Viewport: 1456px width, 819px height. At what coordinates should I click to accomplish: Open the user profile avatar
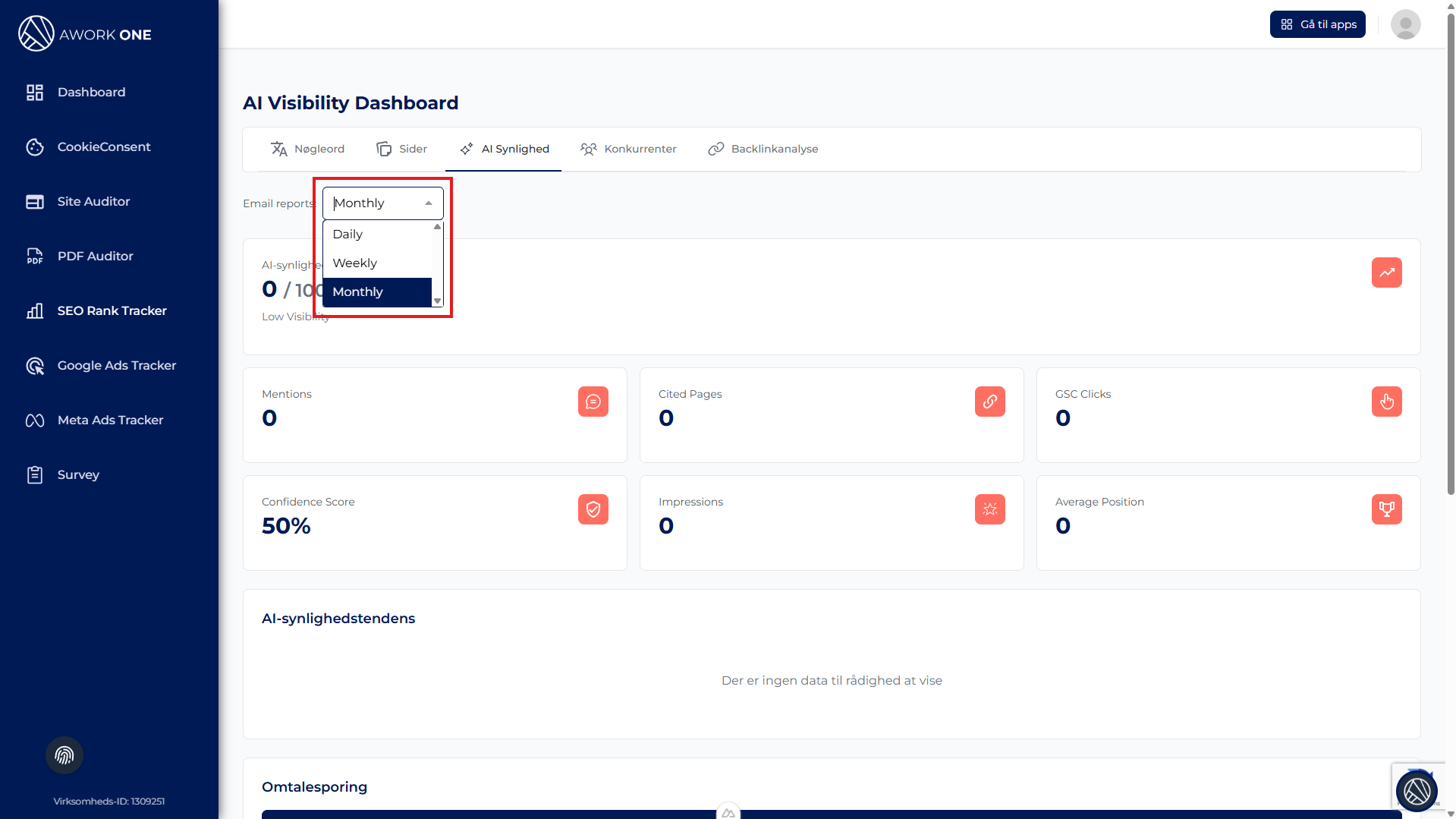[1405, 24]
